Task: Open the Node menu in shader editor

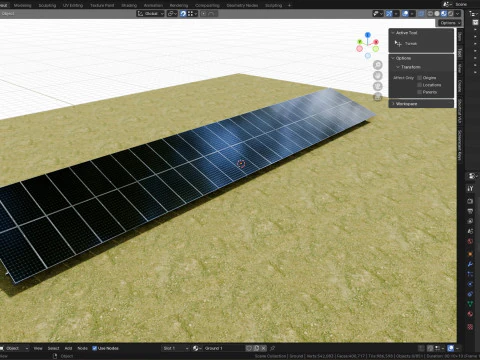Action: coord(82,348)
